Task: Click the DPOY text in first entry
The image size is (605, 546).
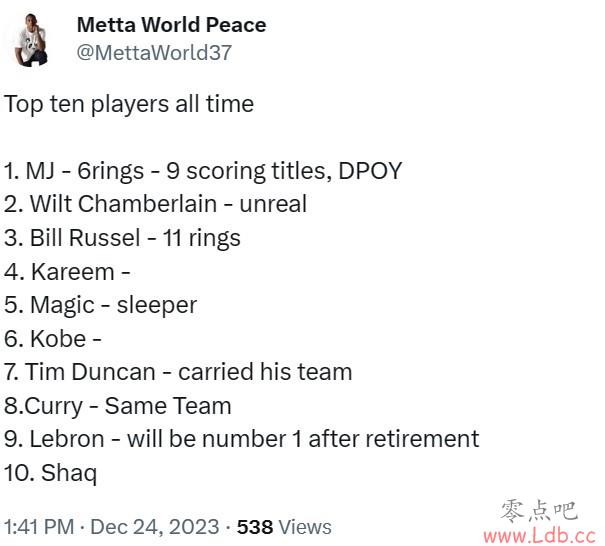Action: point(370,170)
